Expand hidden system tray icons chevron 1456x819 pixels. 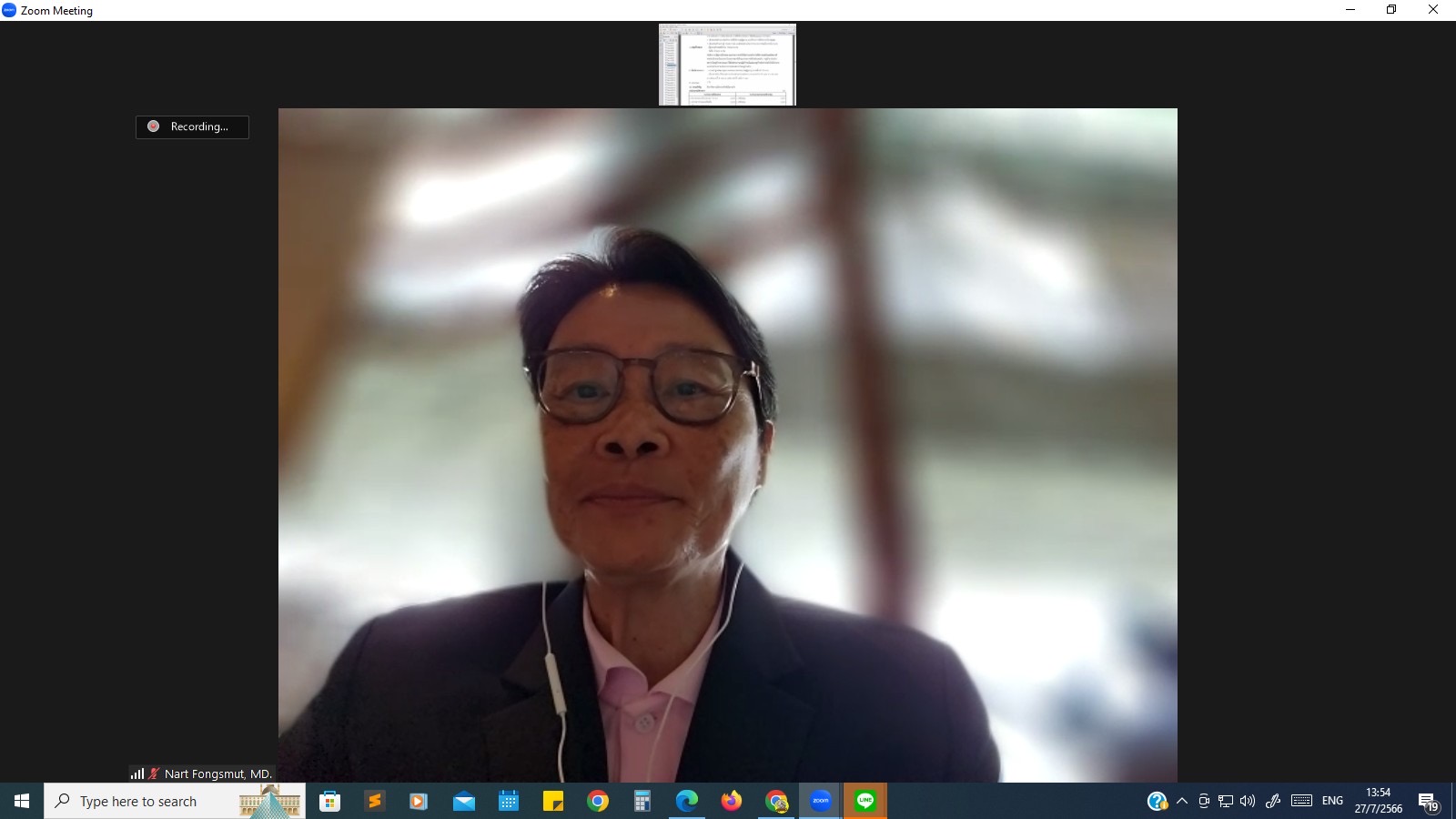[1182, 801]
